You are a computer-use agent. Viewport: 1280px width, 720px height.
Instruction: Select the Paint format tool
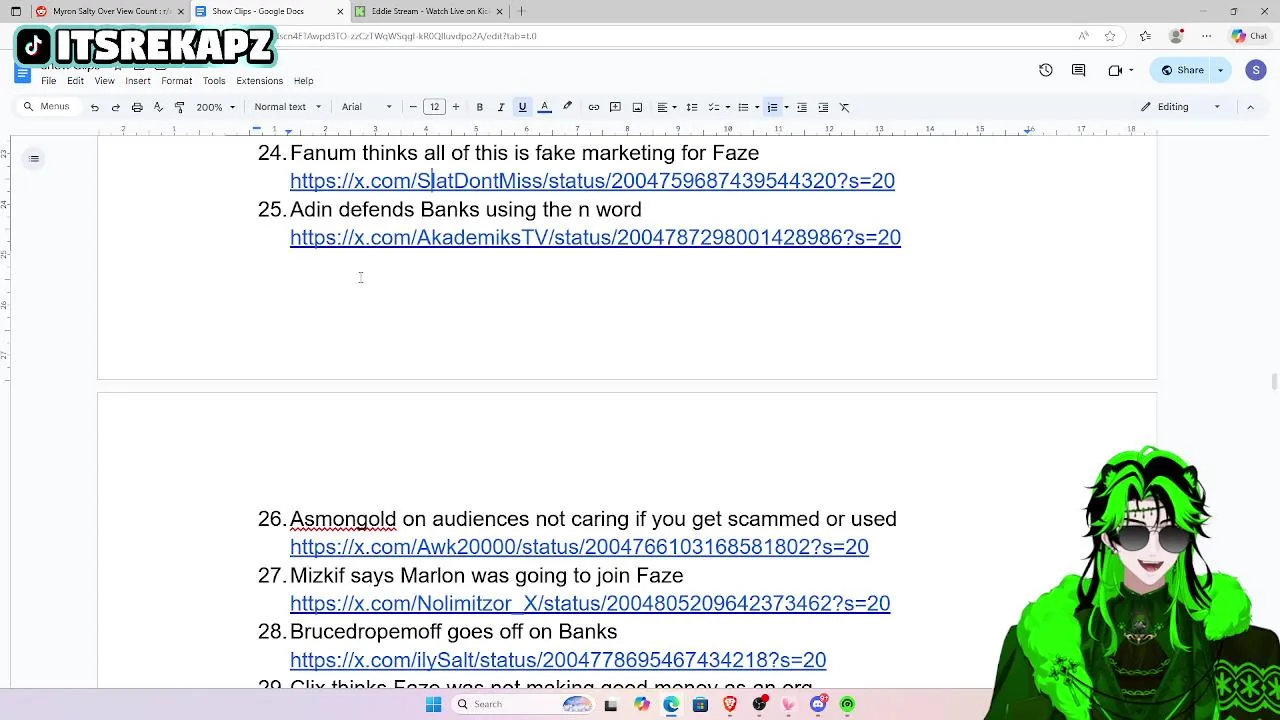179,107
